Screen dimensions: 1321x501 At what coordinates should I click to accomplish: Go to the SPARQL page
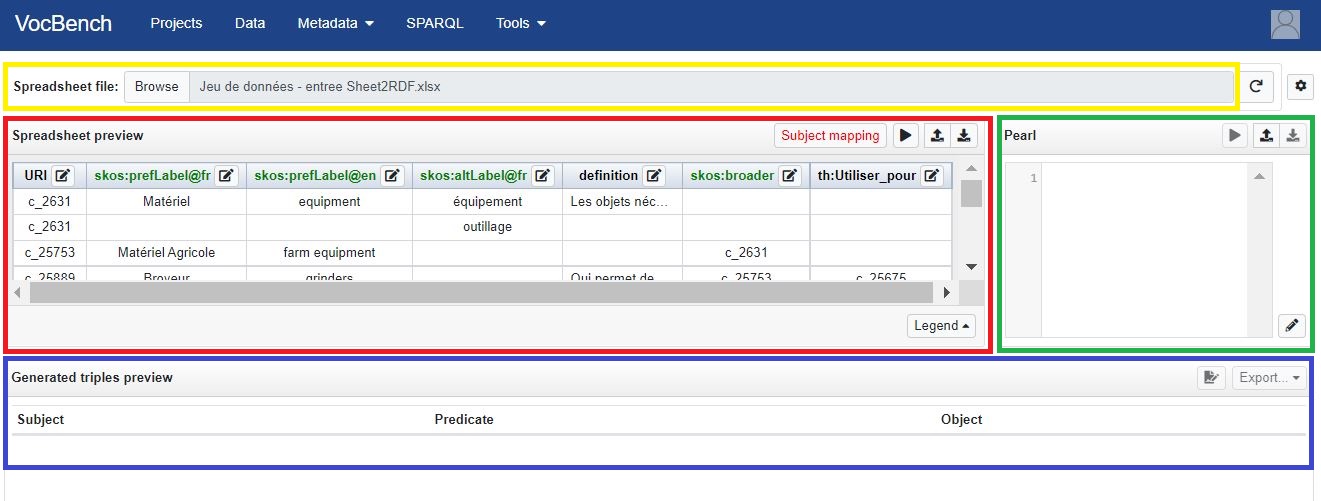click(x=434, y=23)
